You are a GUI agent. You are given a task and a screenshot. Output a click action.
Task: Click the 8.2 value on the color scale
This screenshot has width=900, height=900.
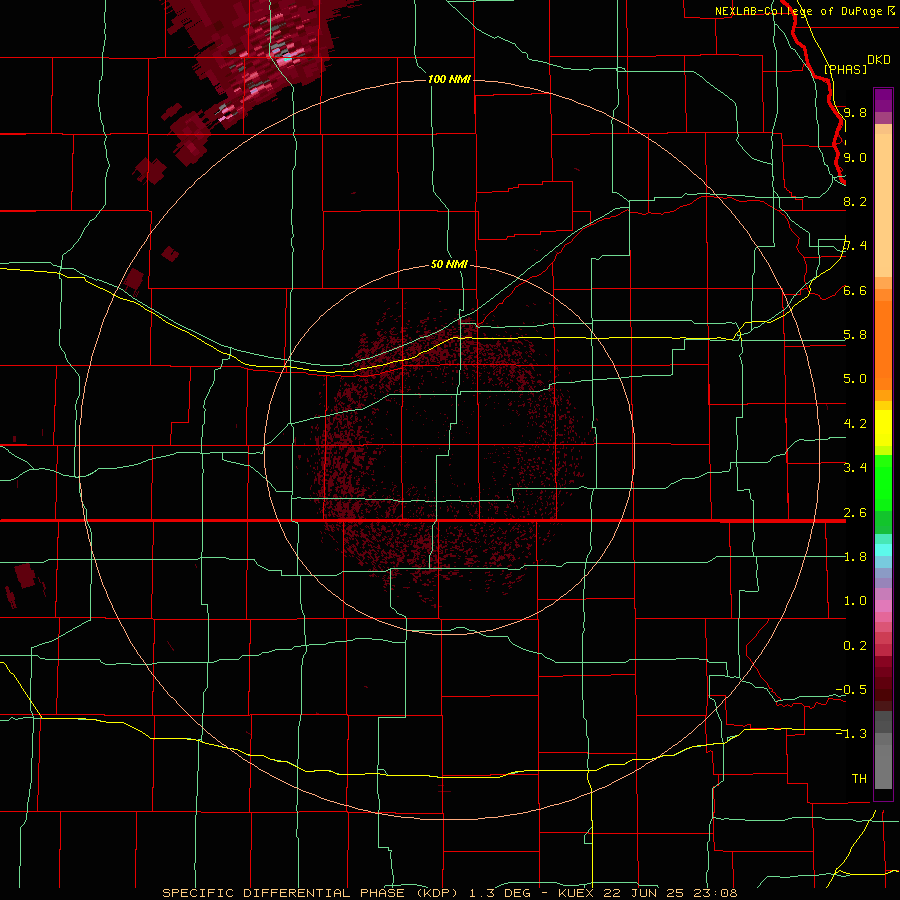[x=855, y=201]
